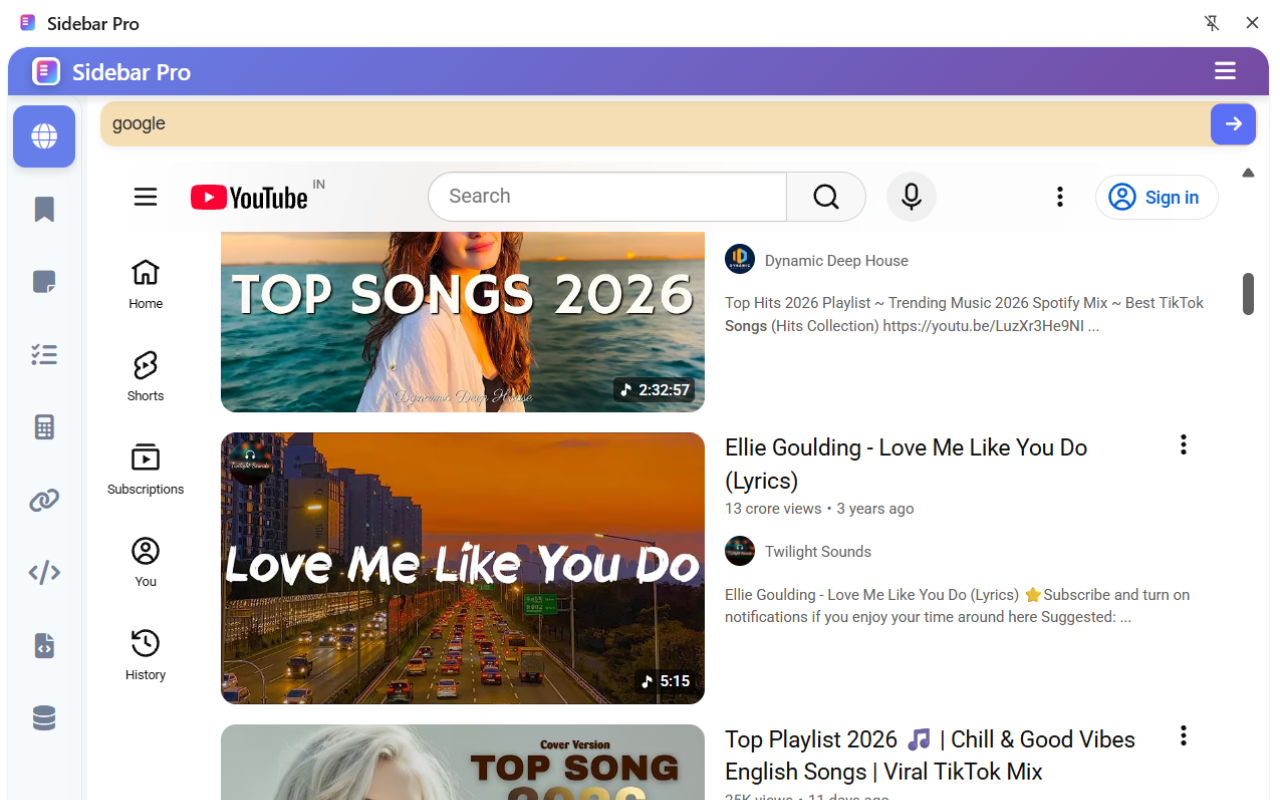
Task: Open the code file sidebar tool
Action: tap(44, 645)
